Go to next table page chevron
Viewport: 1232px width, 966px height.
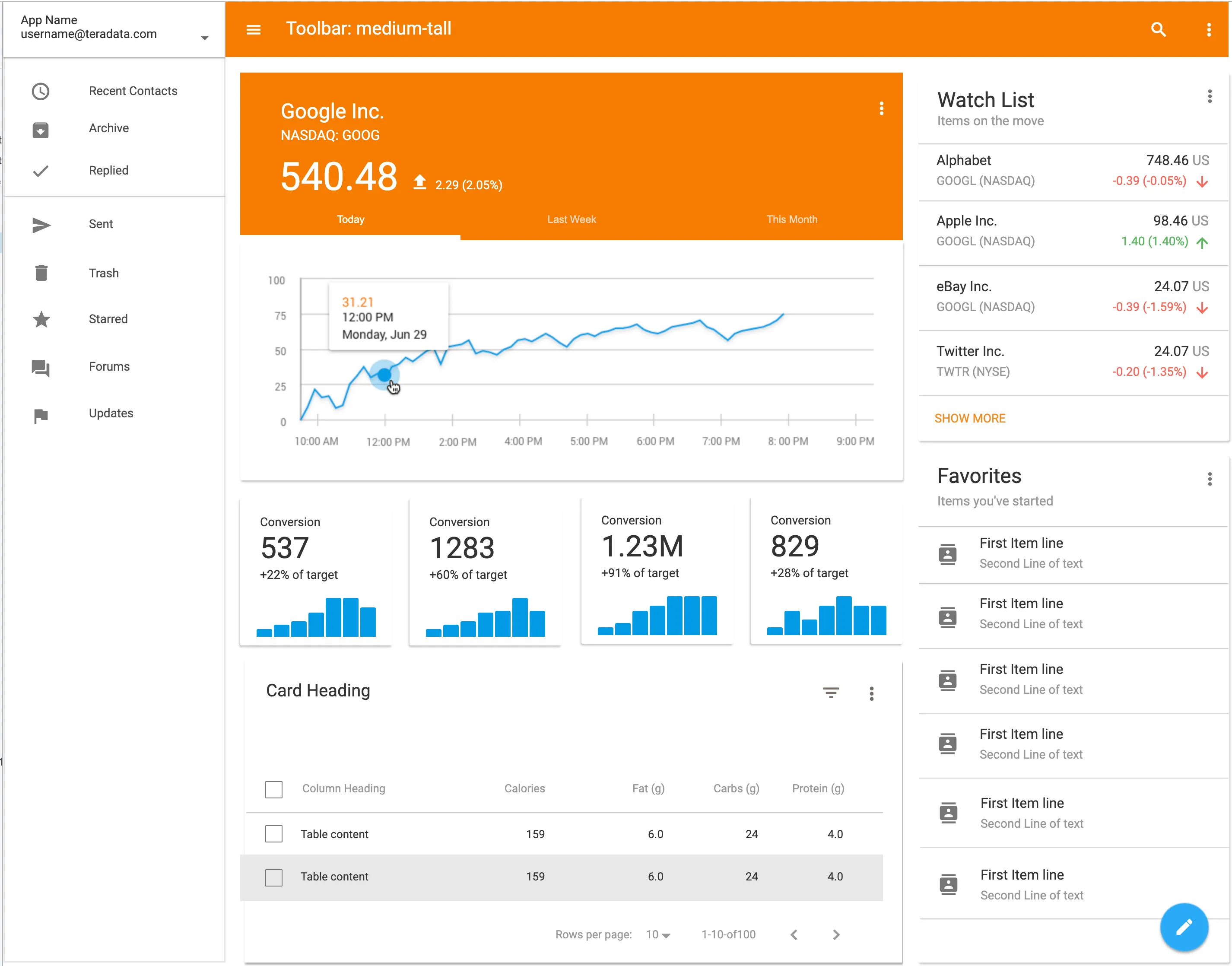(x=835, y=934)
